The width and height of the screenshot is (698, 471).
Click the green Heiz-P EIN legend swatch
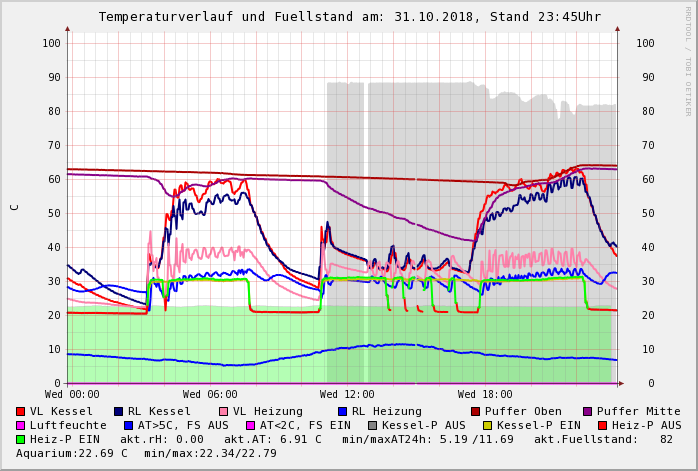coord(20,440)
